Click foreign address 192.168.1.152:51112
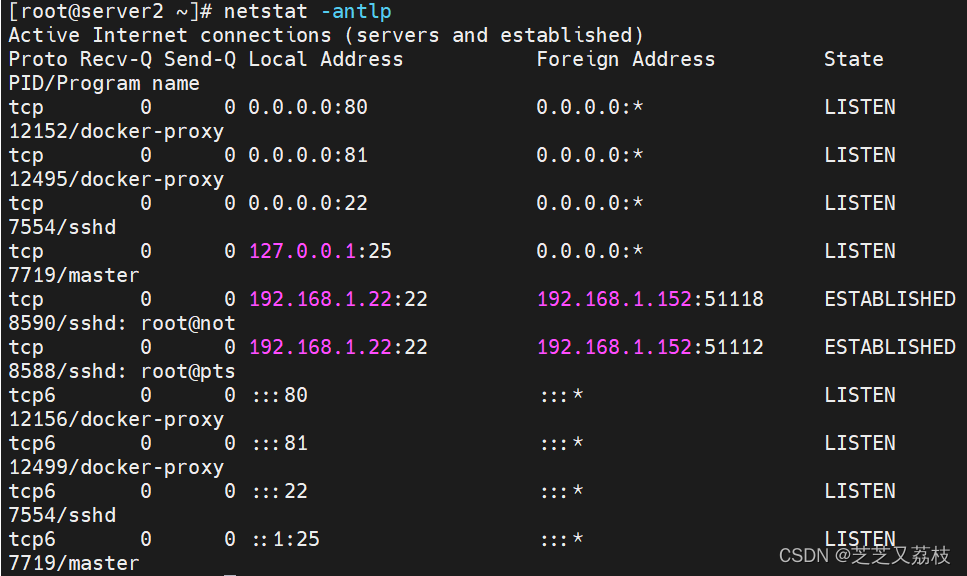The width and height of the screenshot is (967, 576). pyautogui.click(x=650, y=347)
